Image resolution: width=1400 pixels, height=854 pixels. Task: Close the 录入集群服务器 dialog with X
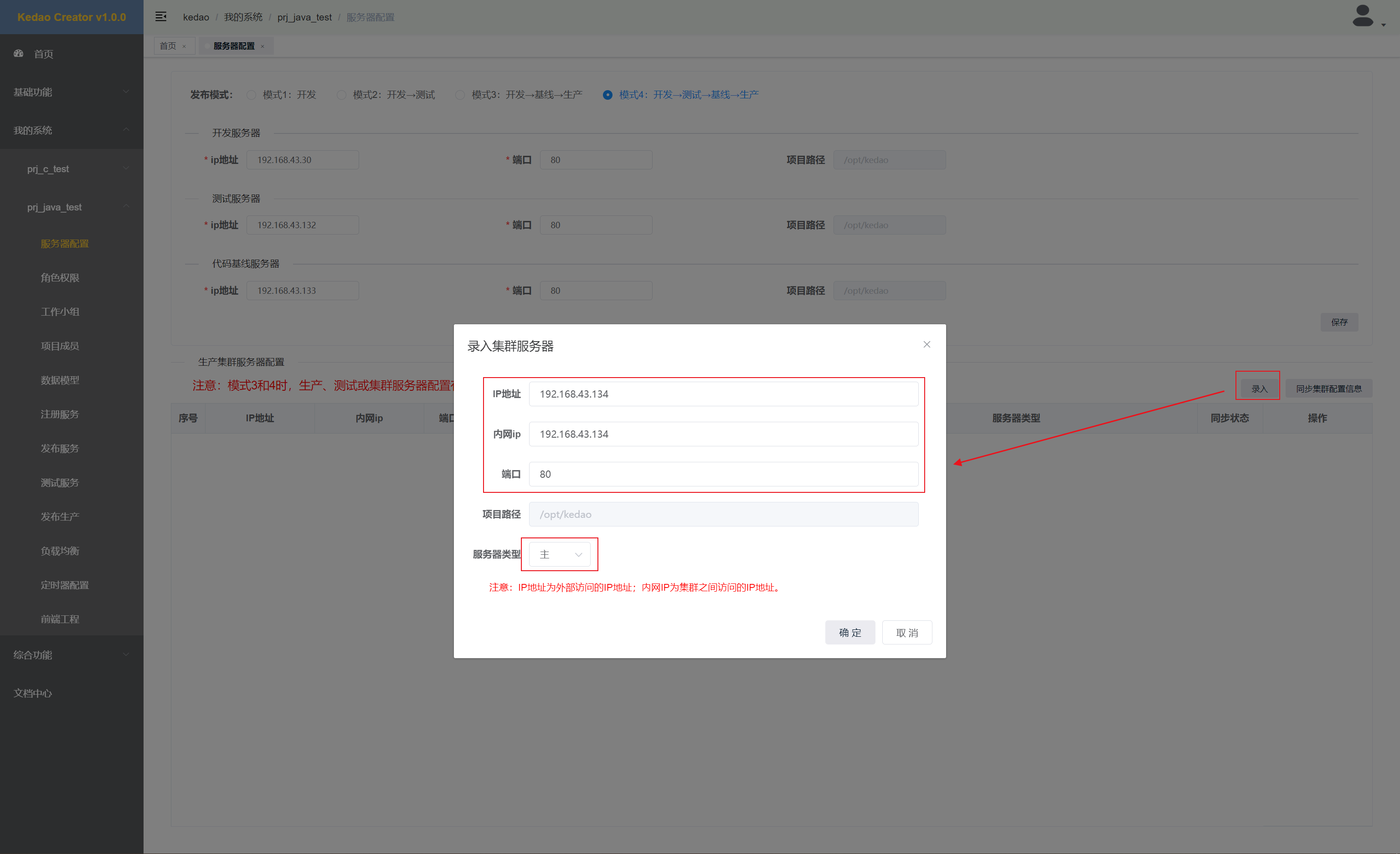click(926, 345)
